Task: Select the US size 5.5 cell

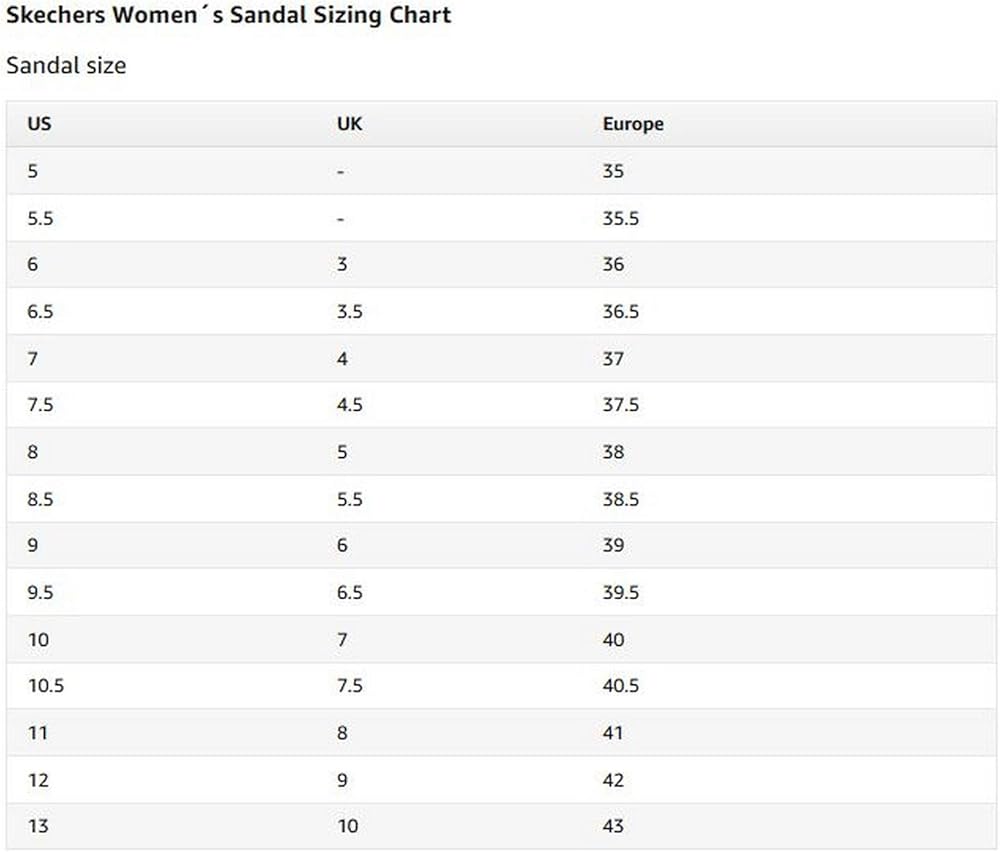Action: point(40,218)
